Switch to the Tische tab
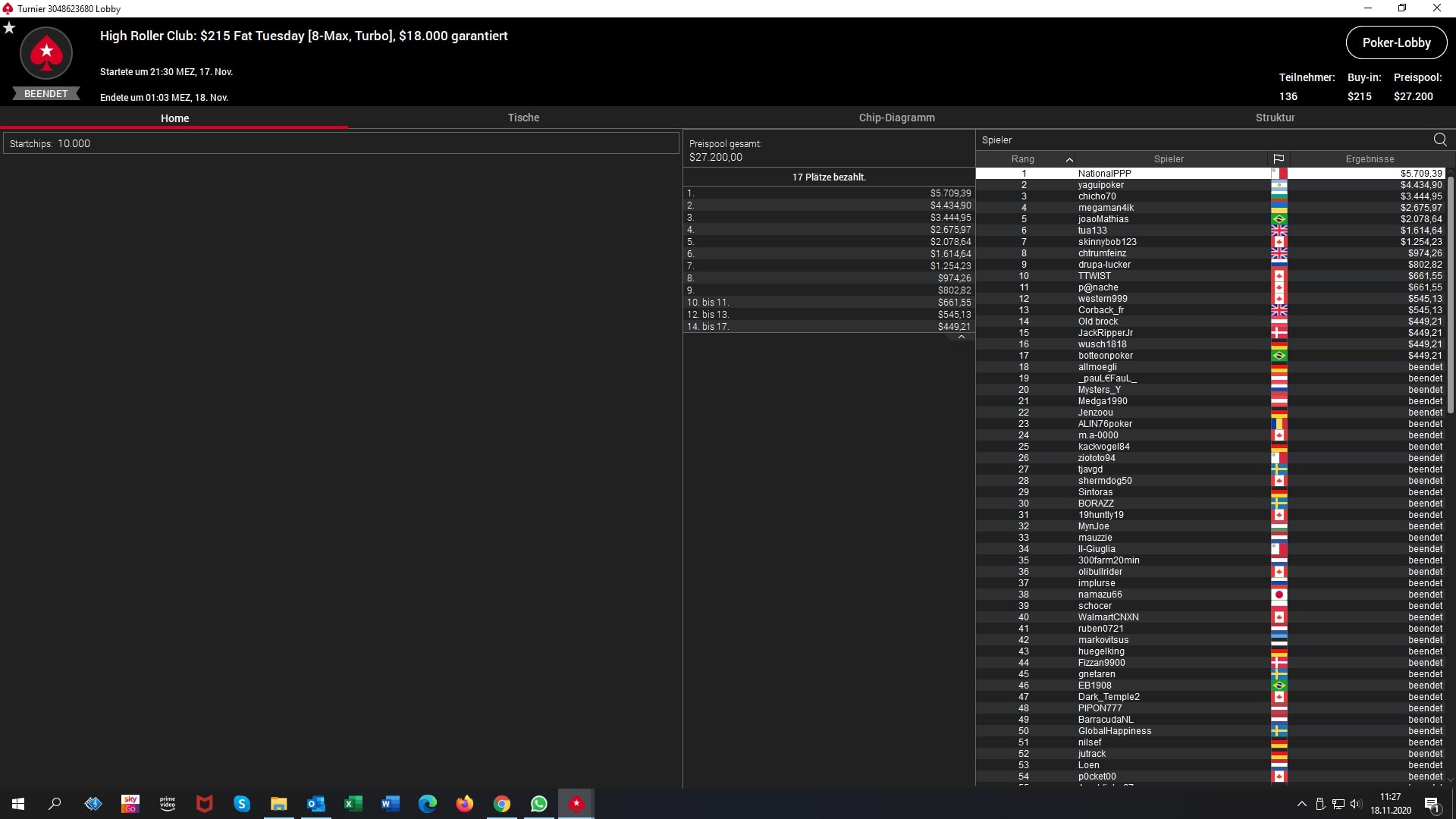The width and height of the screenshot is (1456, 819). point(523,118)
